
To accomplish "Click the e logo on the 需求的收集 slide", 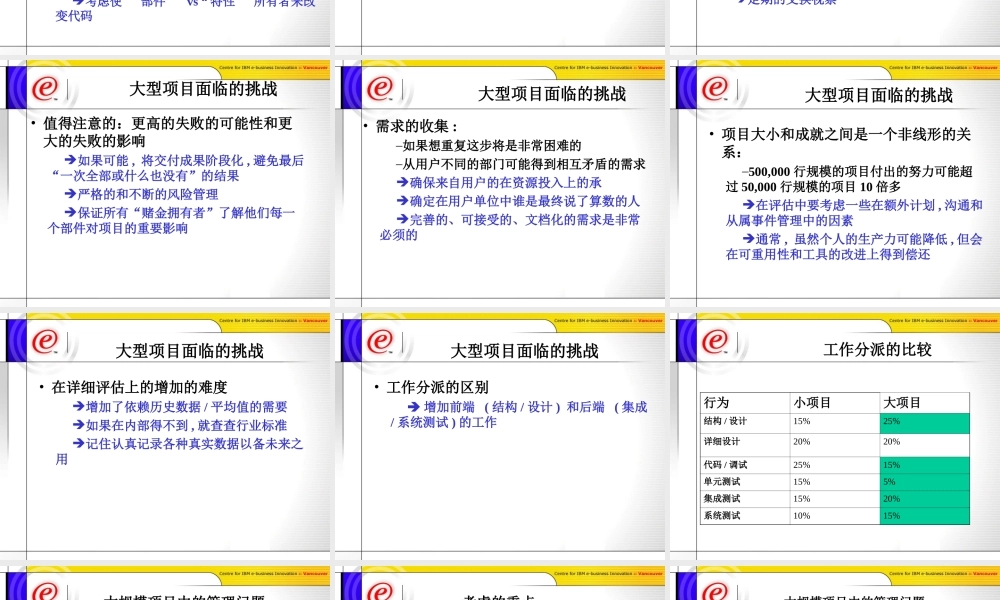I will 380,88.
